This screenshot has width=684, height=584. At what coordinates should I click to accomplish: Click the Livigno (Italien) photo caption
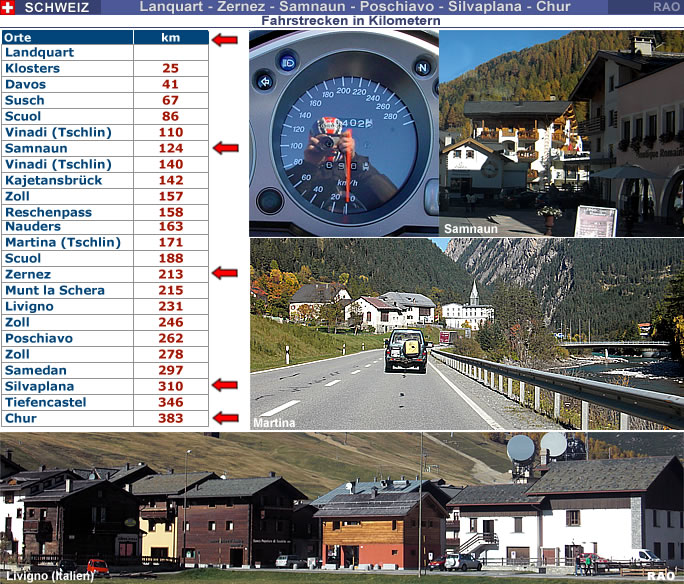50,576
